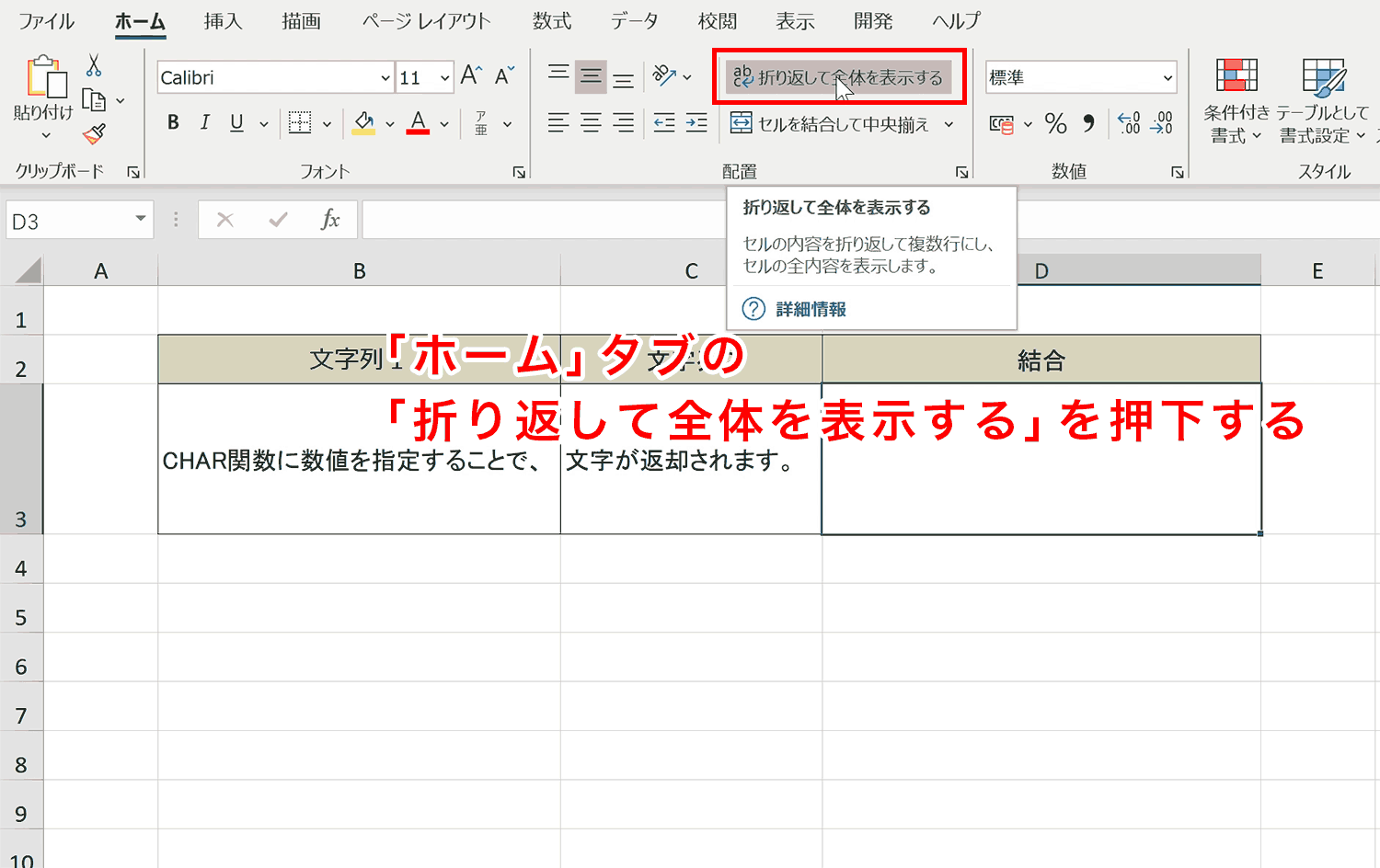
Task: Switch to the 表示 tab
Action: coord(795,21)
